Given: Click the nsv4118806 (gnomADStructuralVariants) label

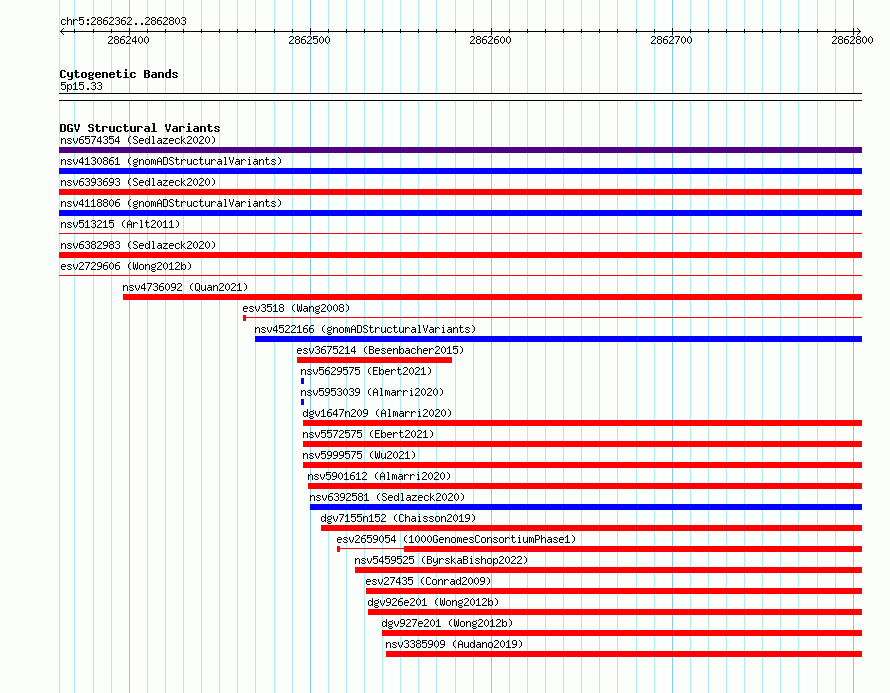Looking at the screenshot, I should click(x=171, y=203).
